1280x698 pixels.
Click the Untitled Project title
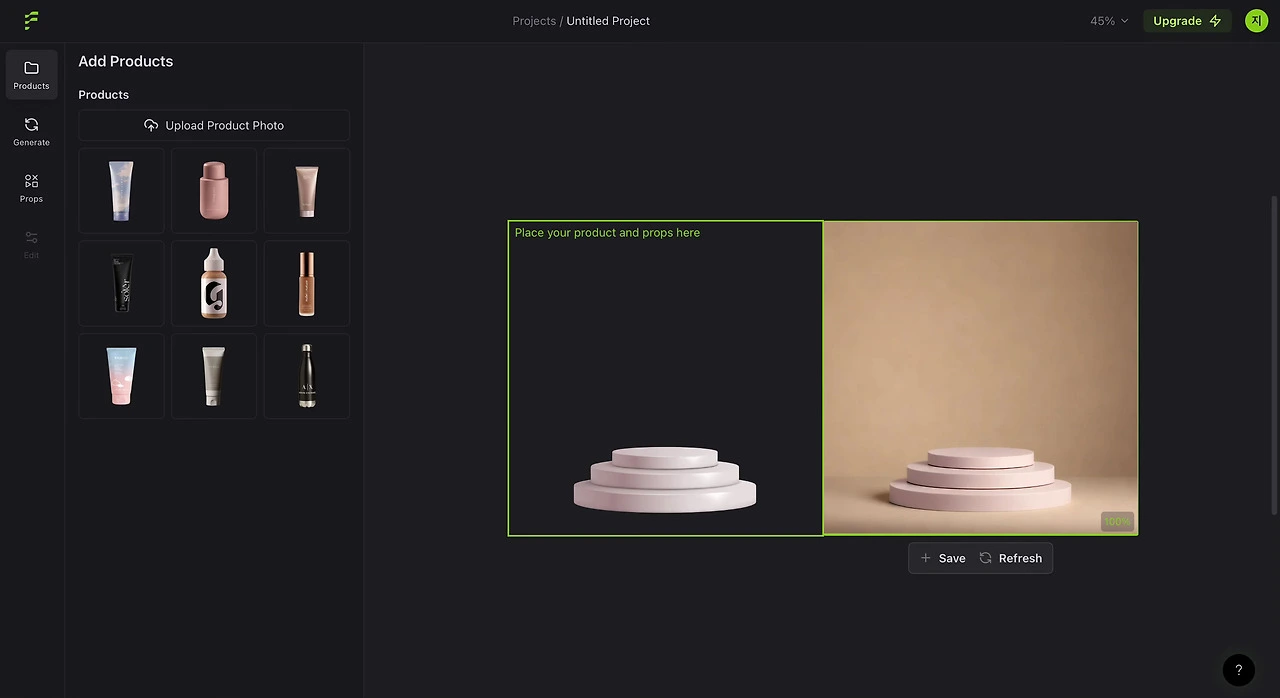[x=608, y=21]
